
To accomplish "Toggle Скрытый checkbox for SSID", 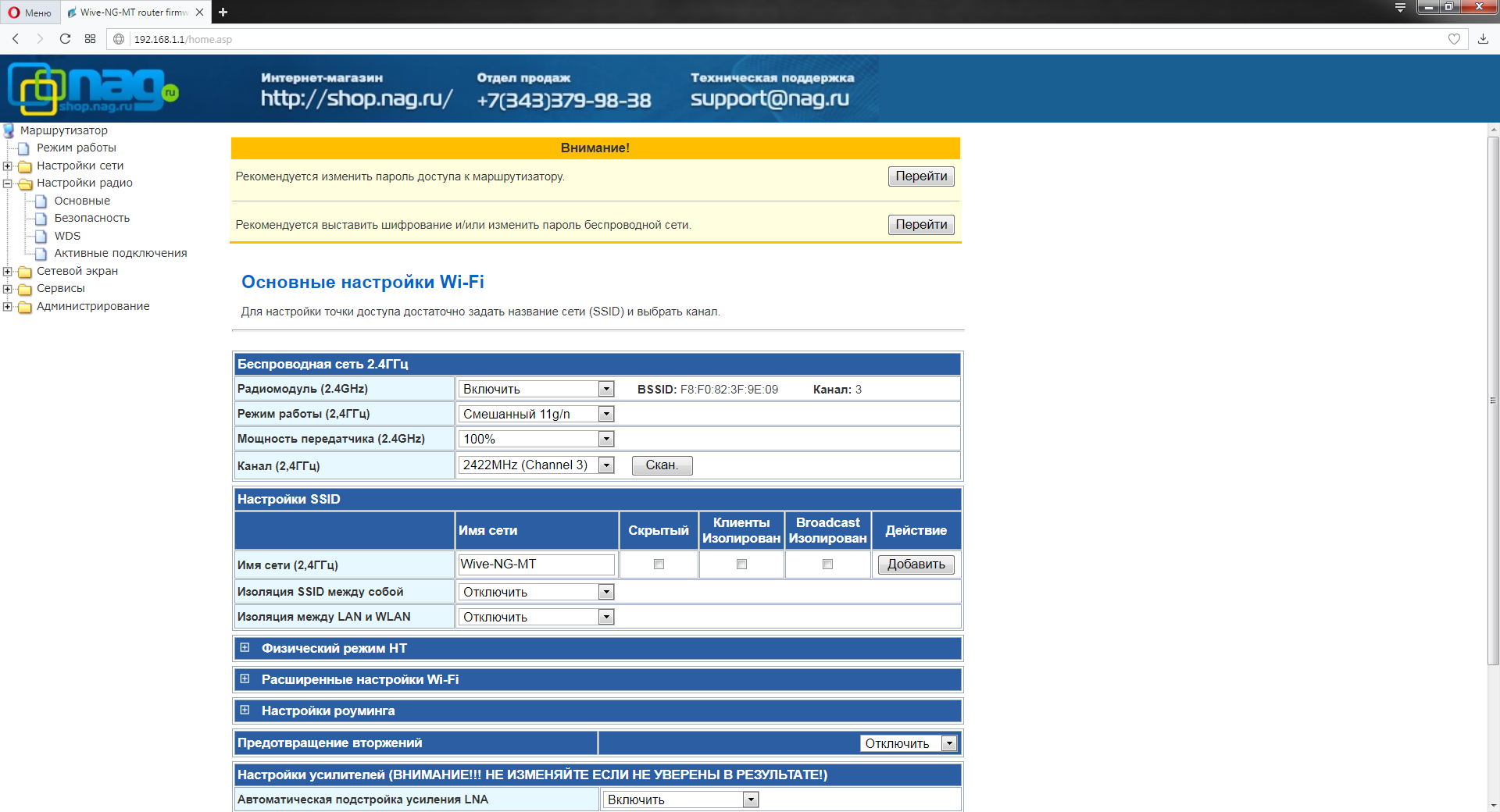I will coord(659,564).
